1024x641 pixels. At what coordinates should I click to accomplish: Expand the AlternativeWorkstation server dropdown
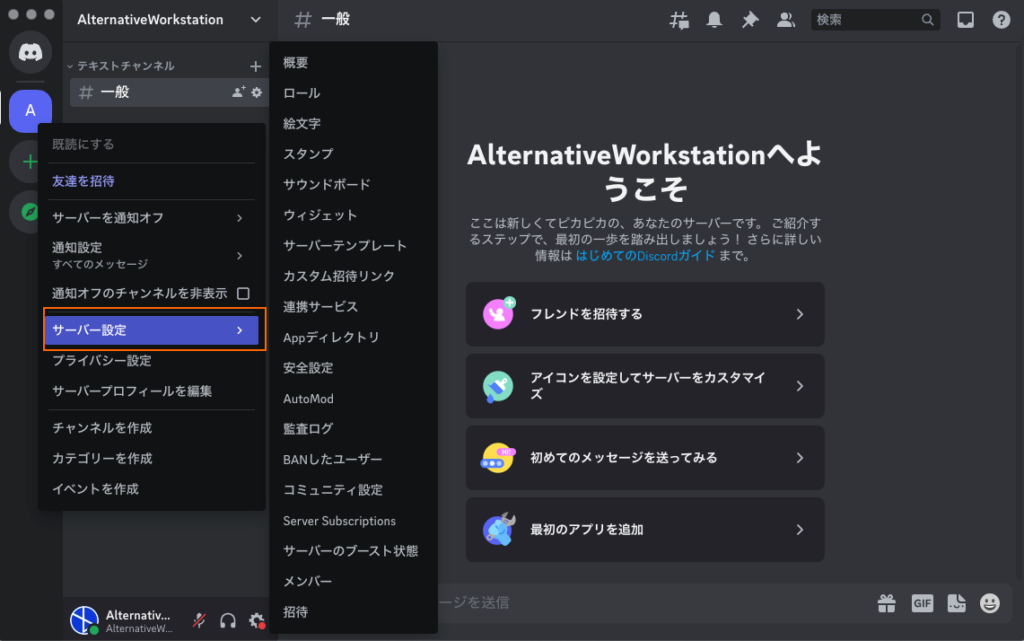click(x=255, y=20)
